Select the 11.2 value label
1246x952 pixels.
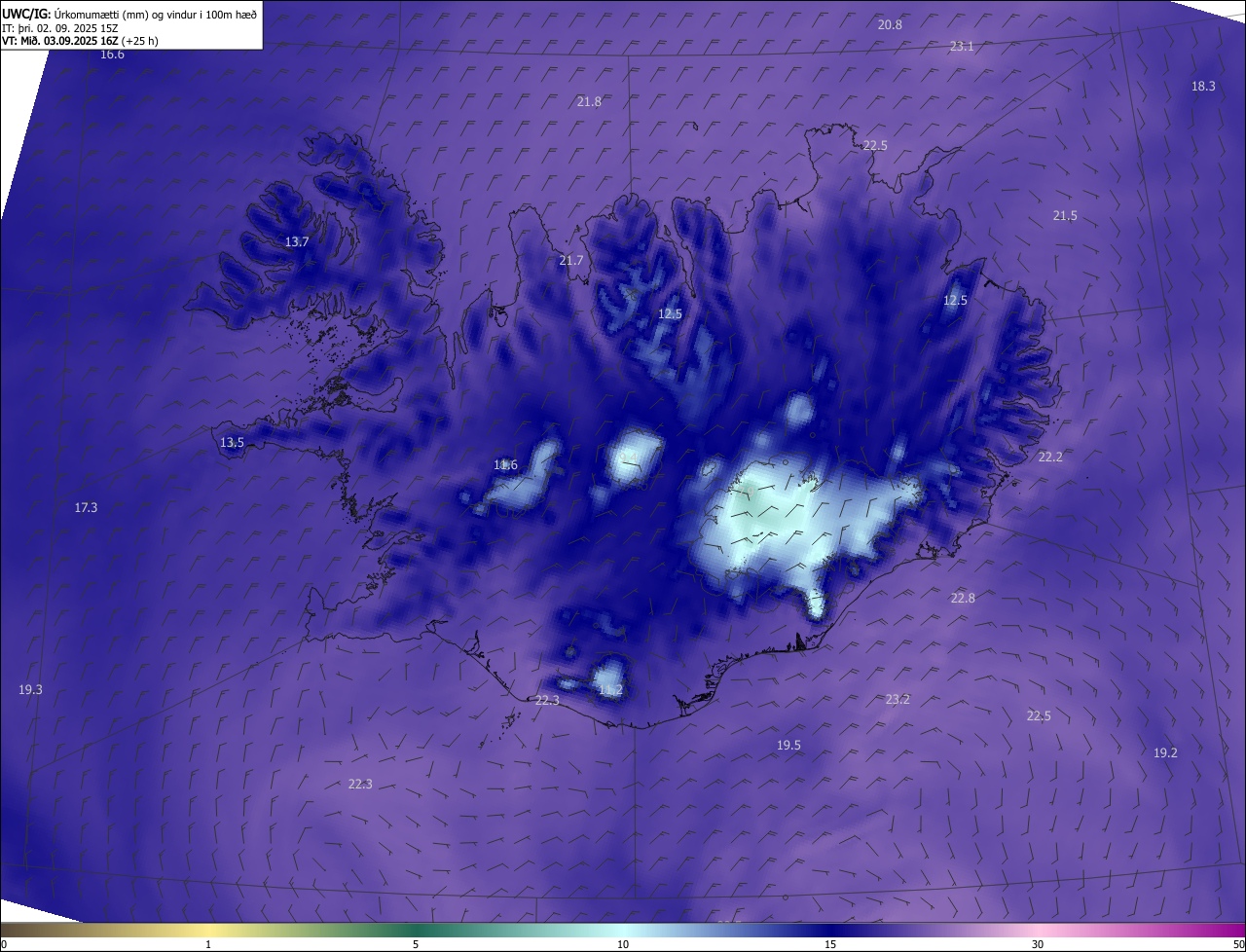pyautogui.click(x=610, y=690)
